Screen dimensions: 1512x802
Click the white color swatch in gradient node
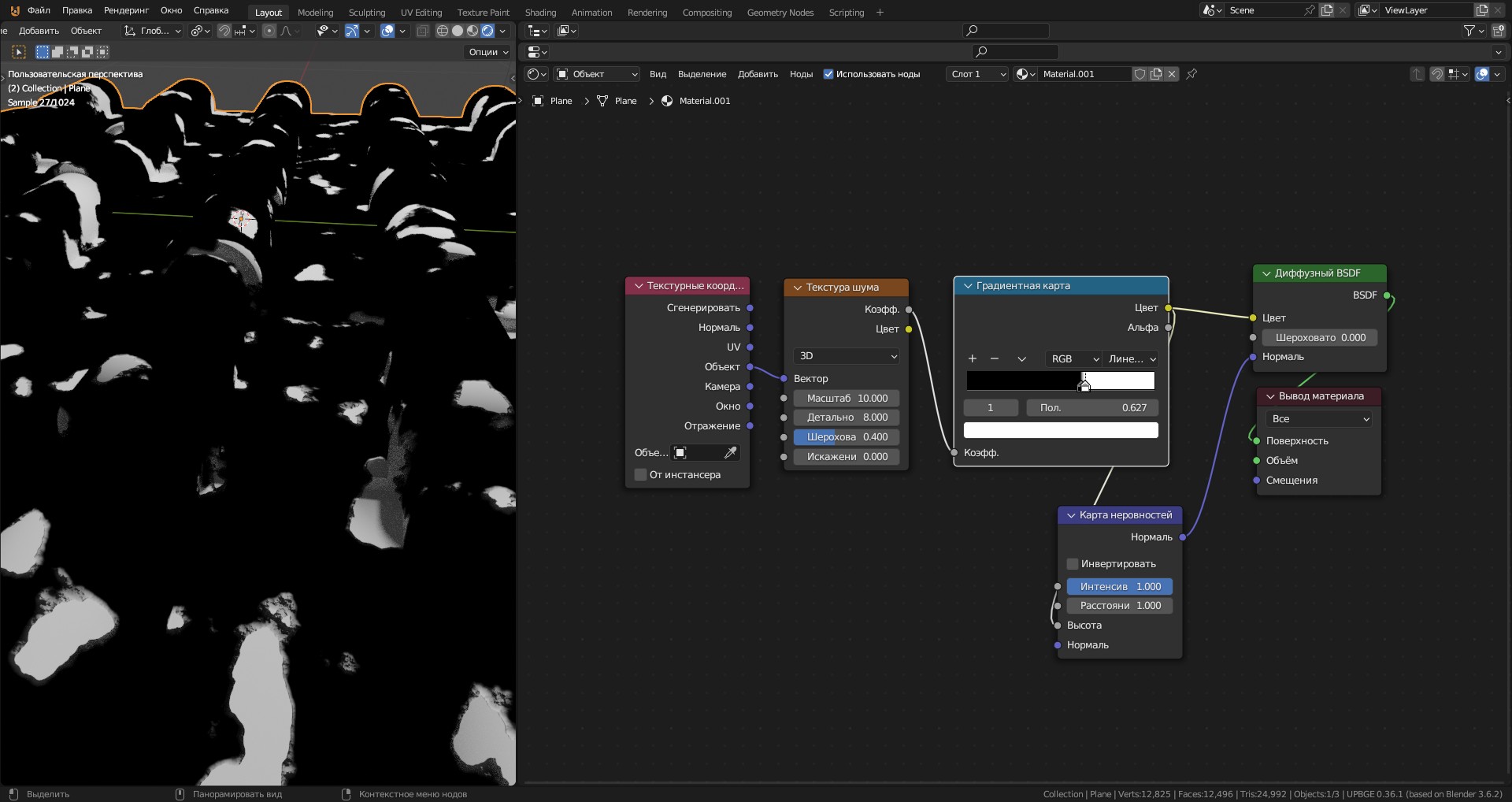click(1061, 430)
